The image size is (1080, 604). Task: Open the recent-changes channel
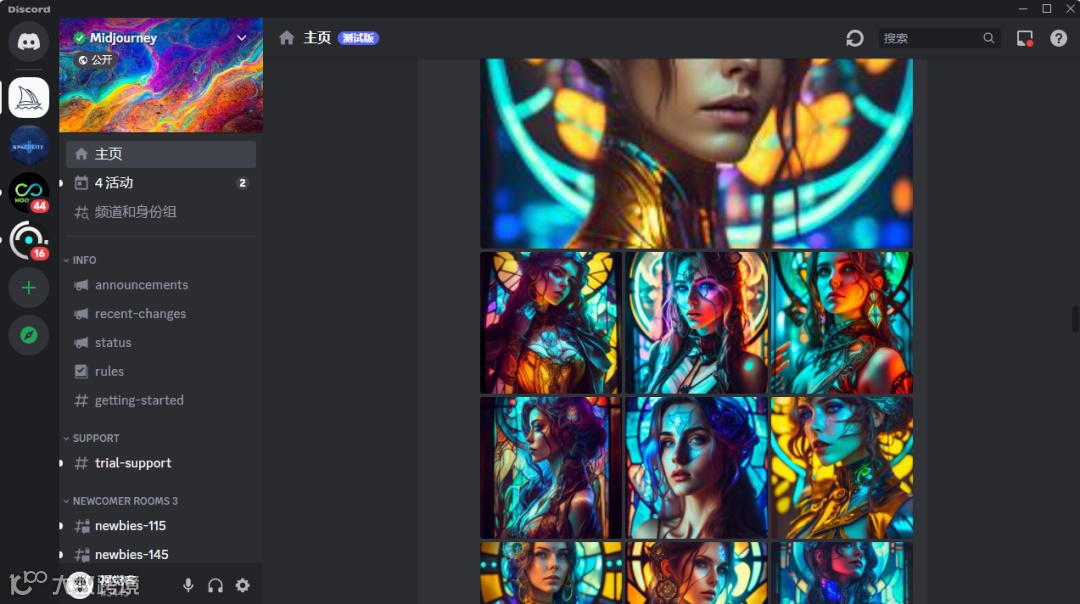160,313
